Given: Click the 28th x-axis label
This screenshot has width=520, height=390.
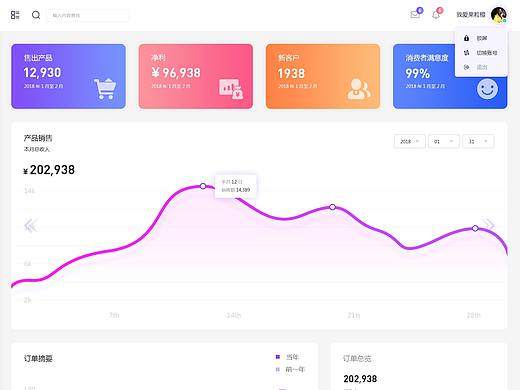Looking at the screenshot, I should (x=473, y=315).
